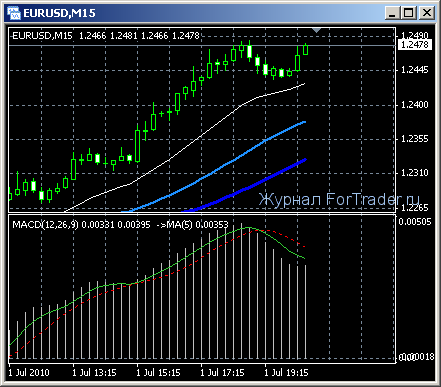
Task: Select the light blue moving average line
Action: 234,160
